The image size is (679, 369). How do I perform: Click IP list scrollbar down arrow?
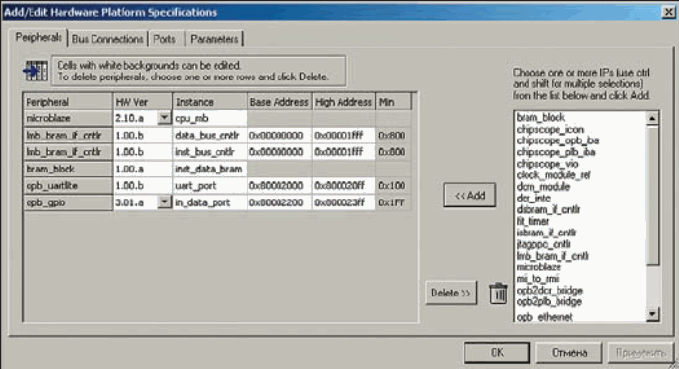[652, 314]
